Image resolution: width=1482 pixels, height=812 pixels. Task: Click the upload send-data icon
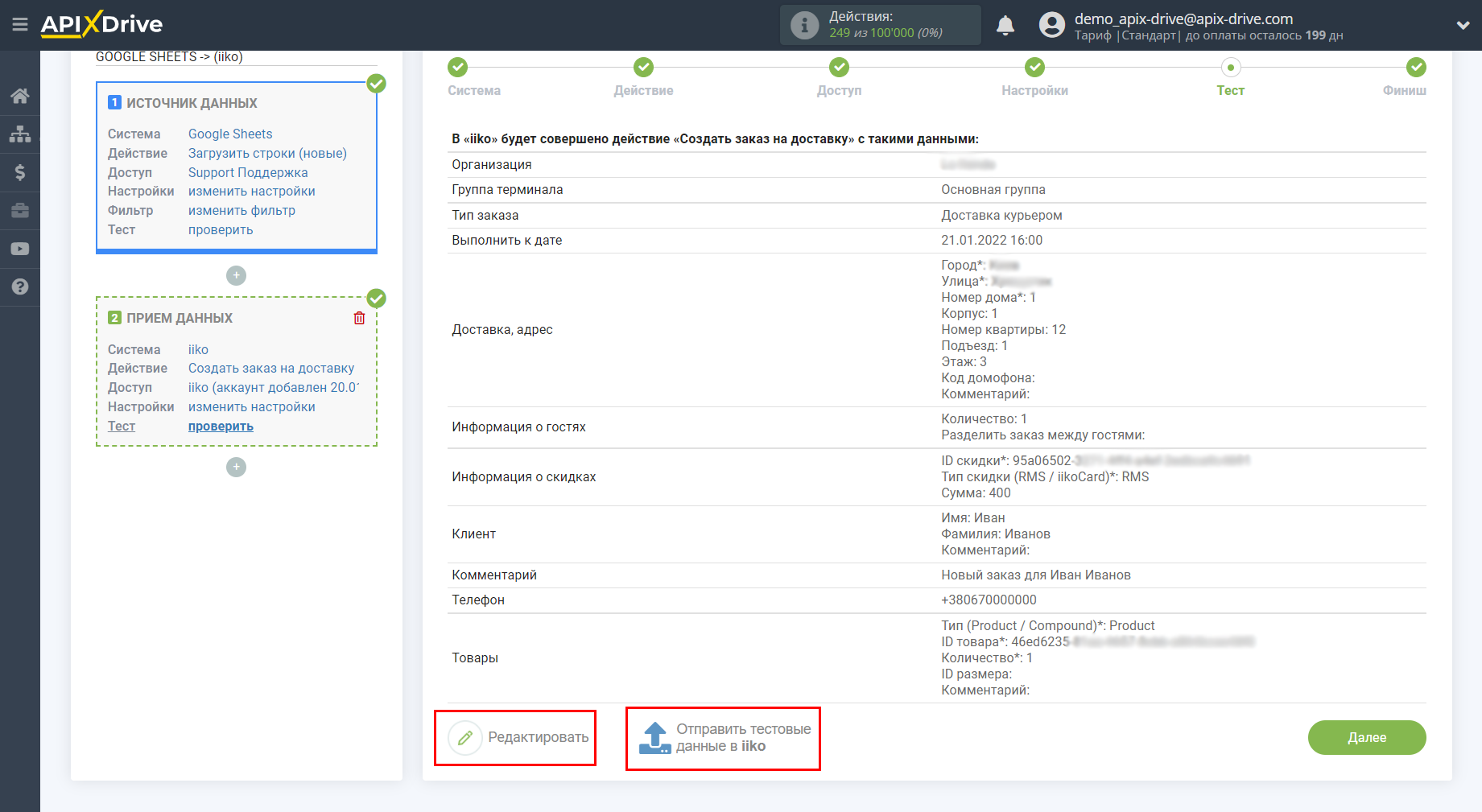click(x=654, y=738)
